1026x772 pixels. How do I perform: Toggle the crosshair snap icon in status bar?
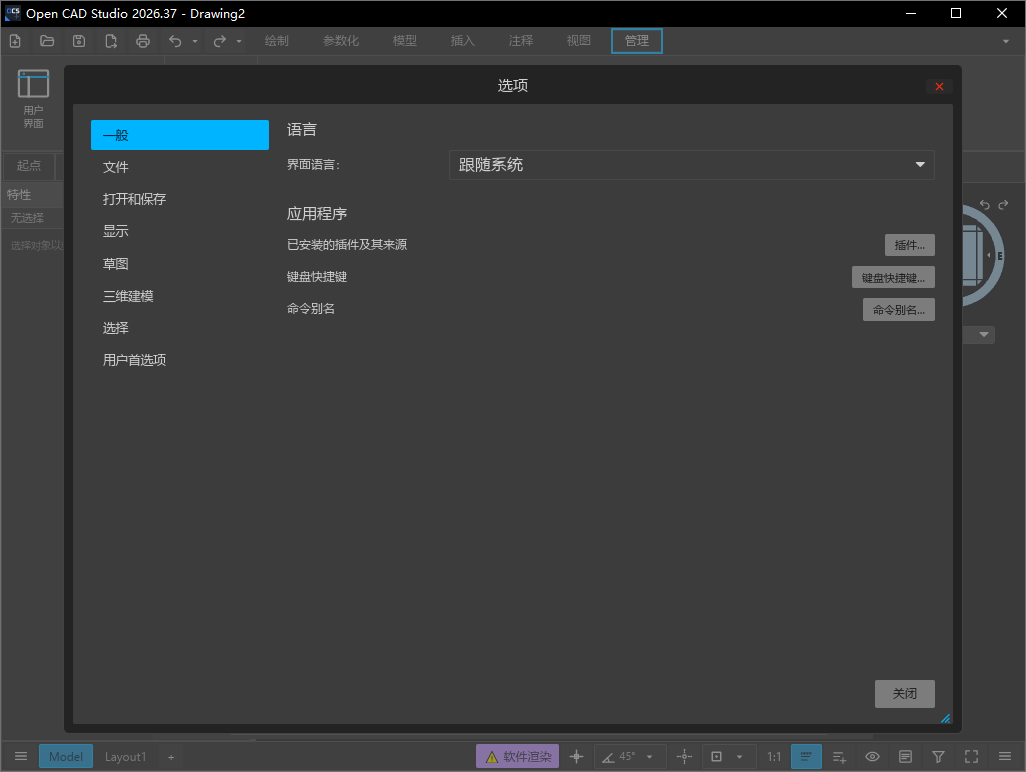tap(576, 756)
